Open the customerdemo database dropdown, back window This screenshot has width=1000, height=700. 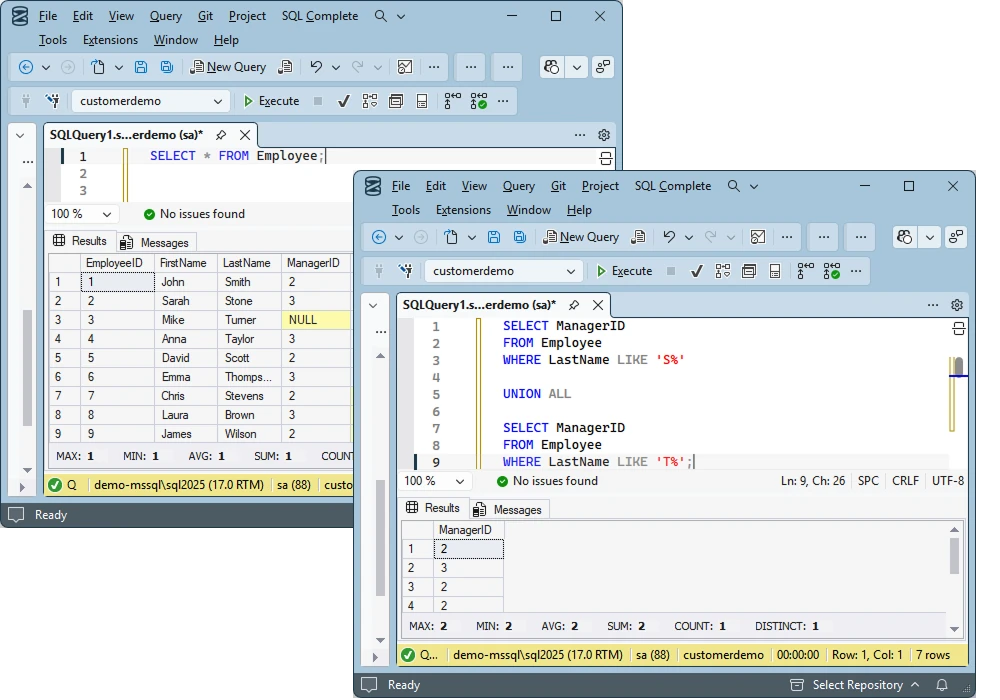coord(150,101)
